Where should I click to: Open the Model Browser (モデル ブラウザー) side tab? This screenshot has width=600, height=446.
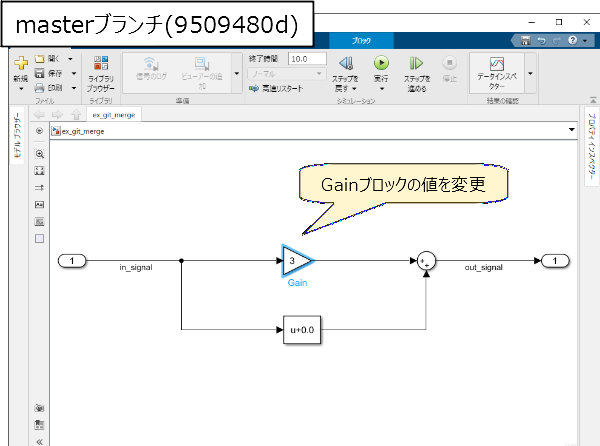[x=17, y=135]
